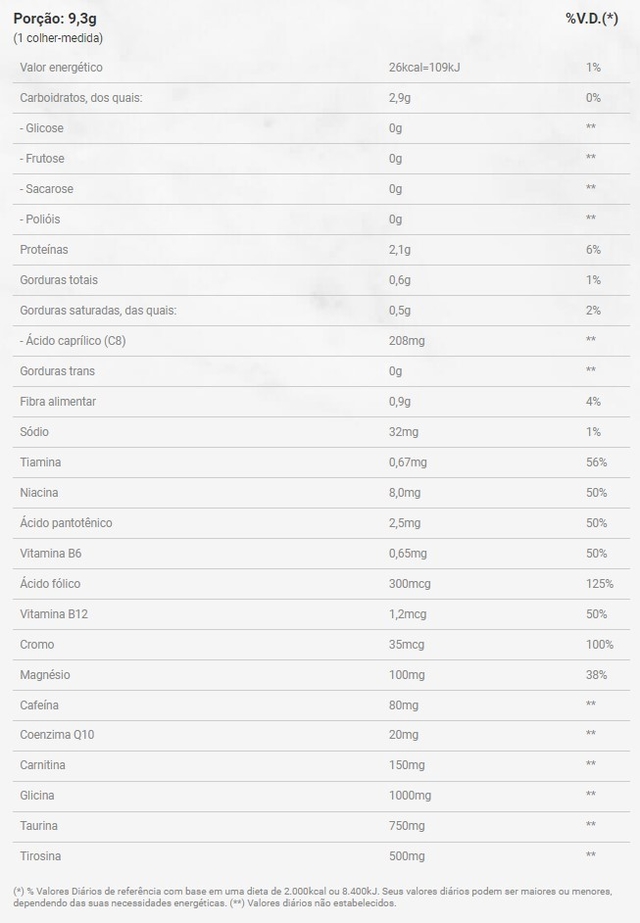
Task: Select the Vitamina B12 label
Action: point(54,614)
